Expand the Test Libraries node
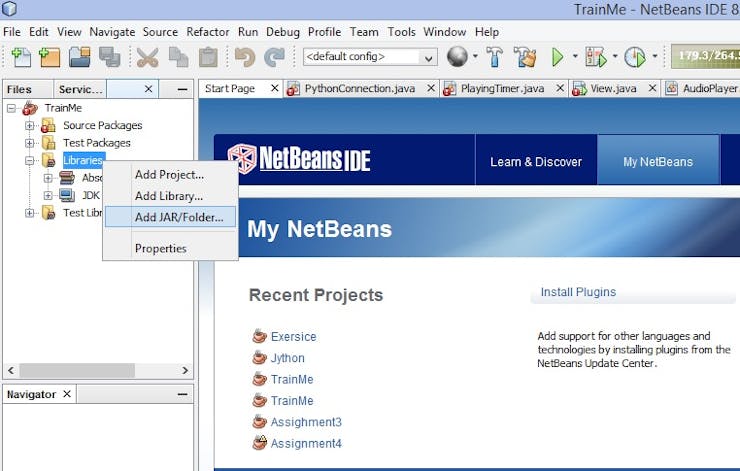This screenshot has height=471, width=740. tap(29, 213)
